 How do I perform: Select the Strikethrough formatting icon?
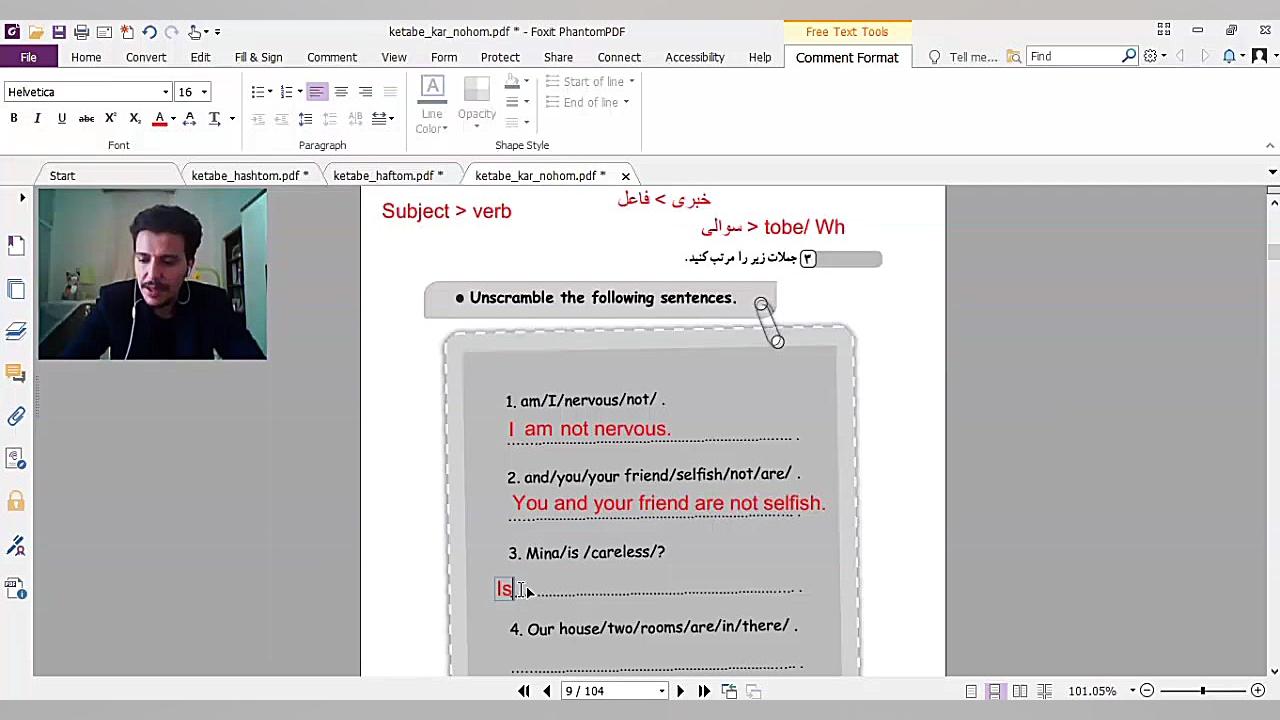coord(85,118)
